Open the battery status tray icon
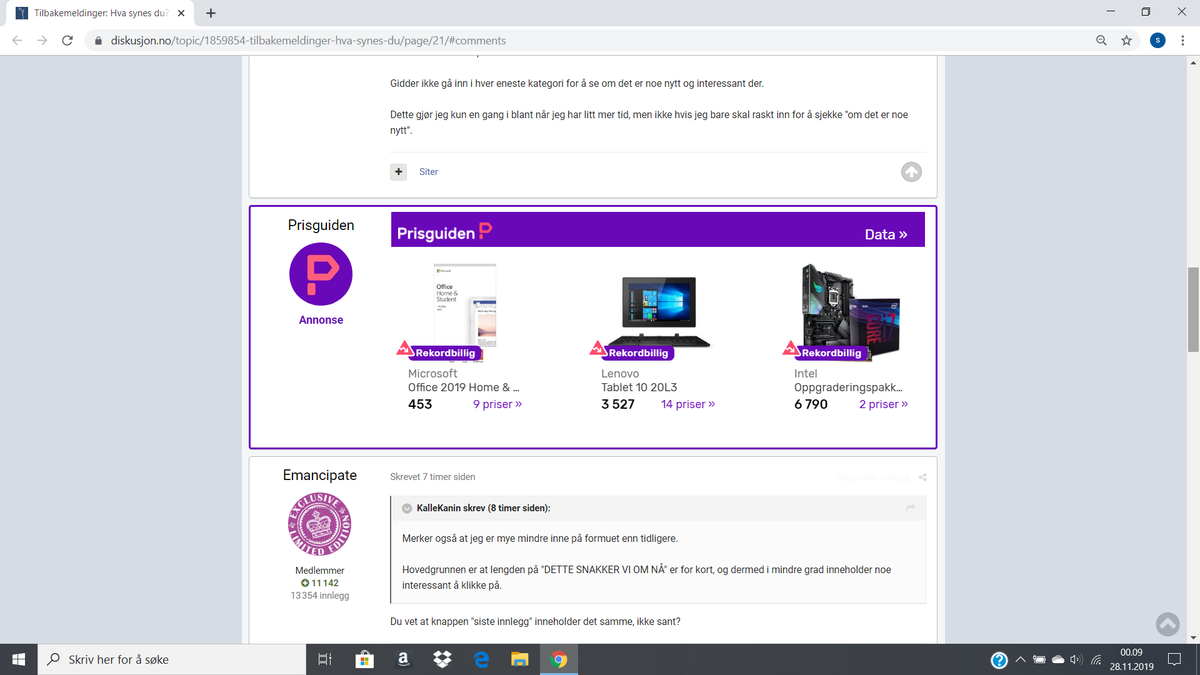The width and height of the screenshot is (1200, 675). pos(1040,660)
